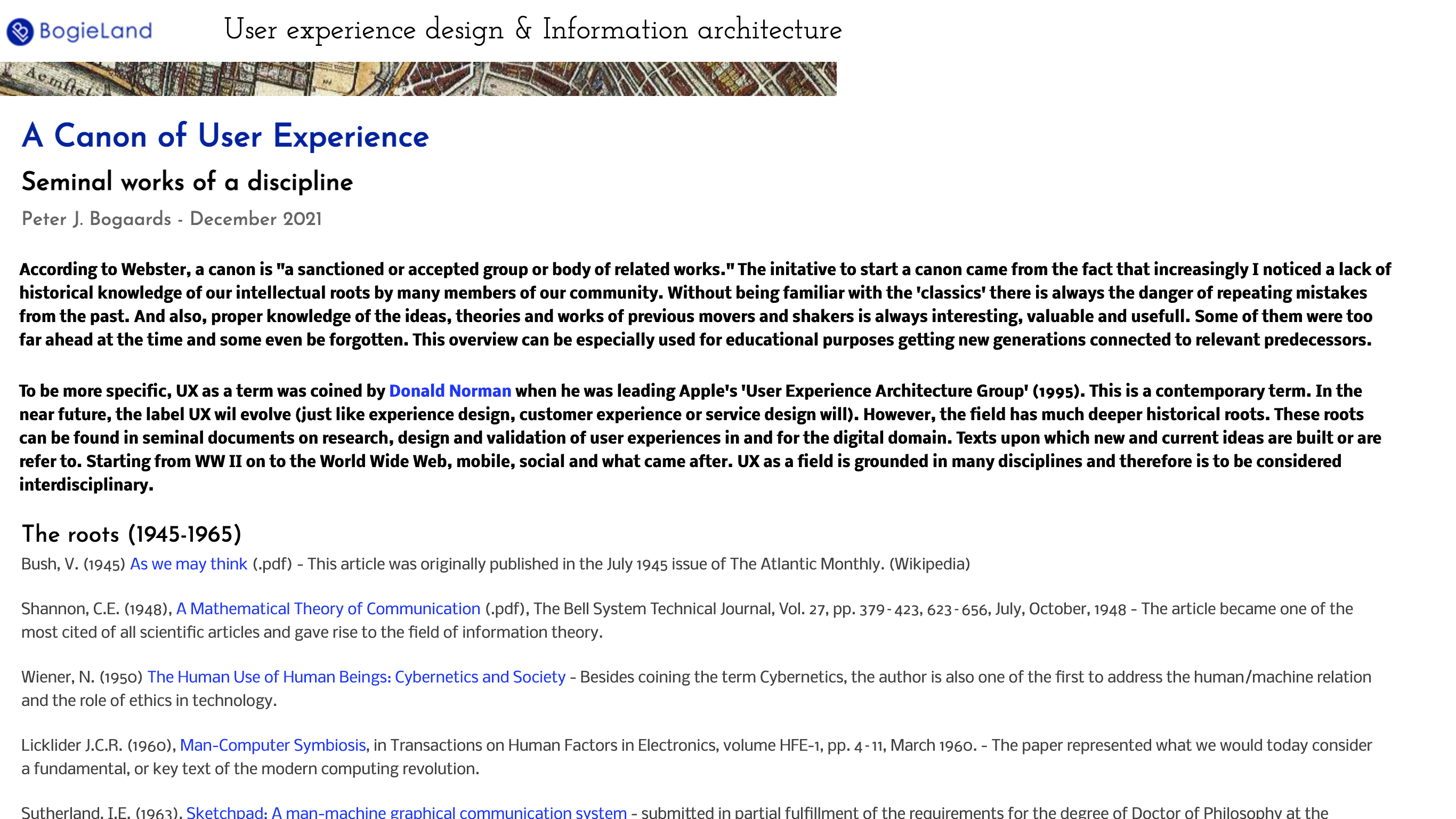
Task: Click the historic map banner image
Action: [418, 78]
